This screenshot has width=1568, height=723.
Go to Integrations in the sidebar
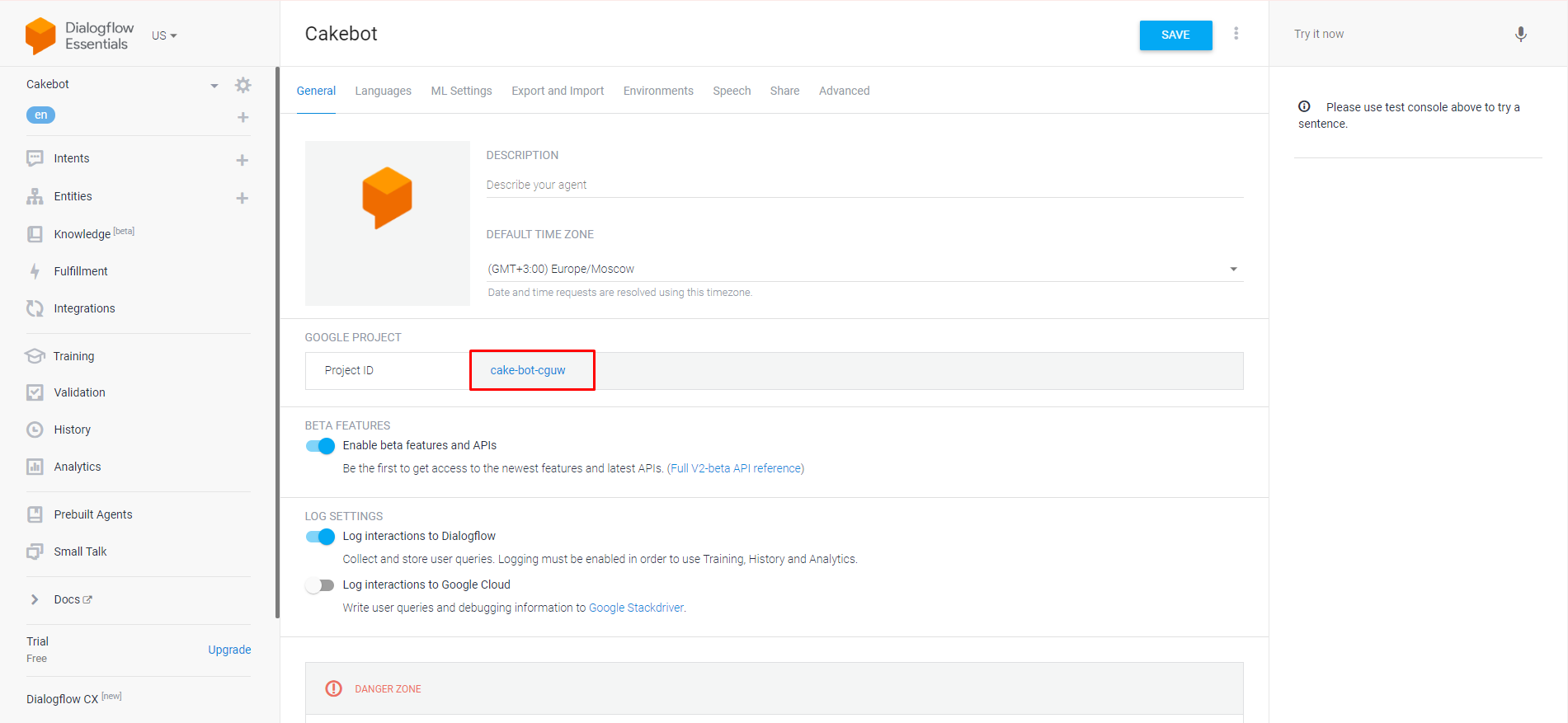[x=84, y=308]
